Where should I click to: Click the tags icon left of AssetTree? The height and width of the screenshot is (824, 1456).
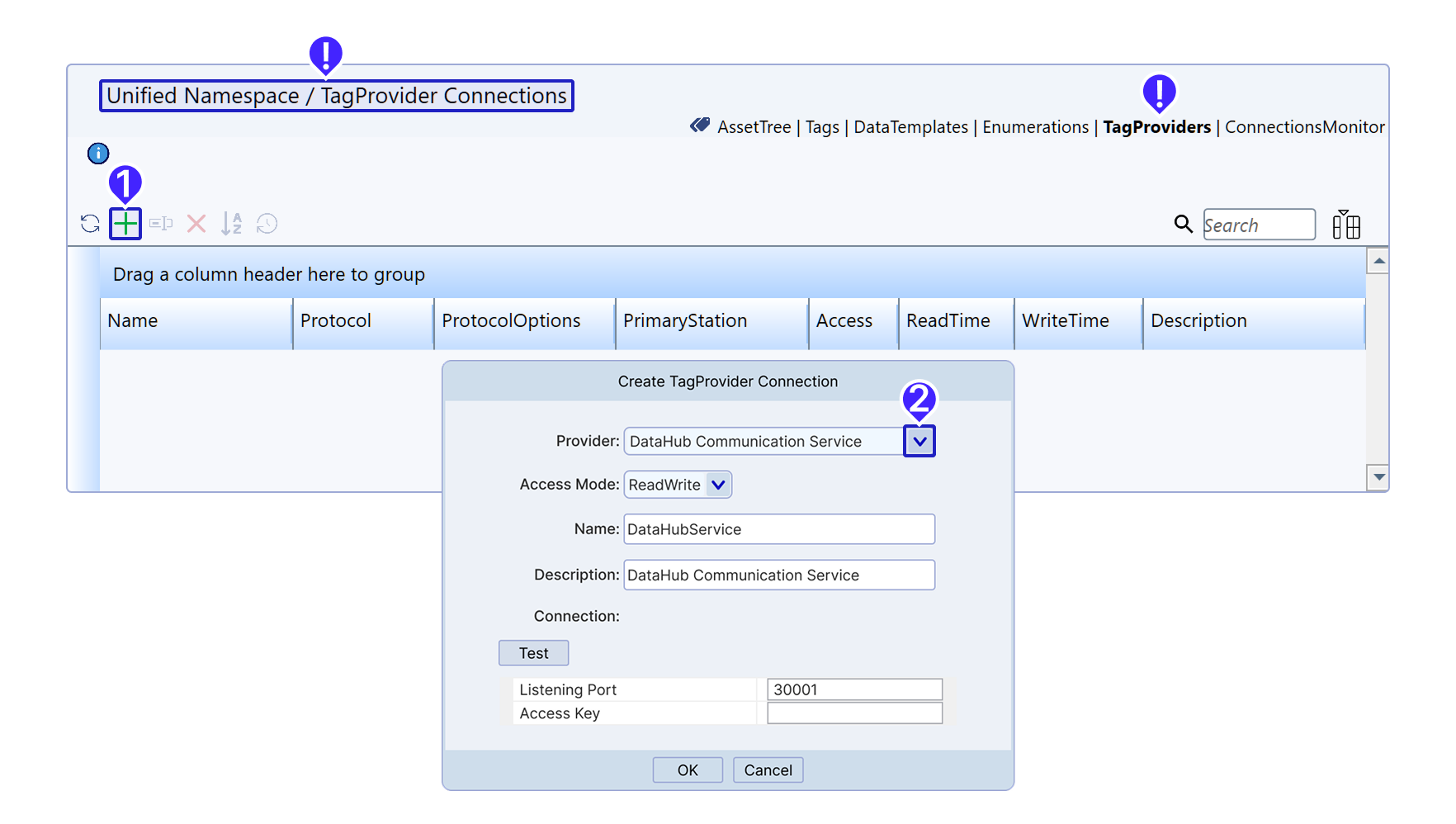[x=700, y=125]
